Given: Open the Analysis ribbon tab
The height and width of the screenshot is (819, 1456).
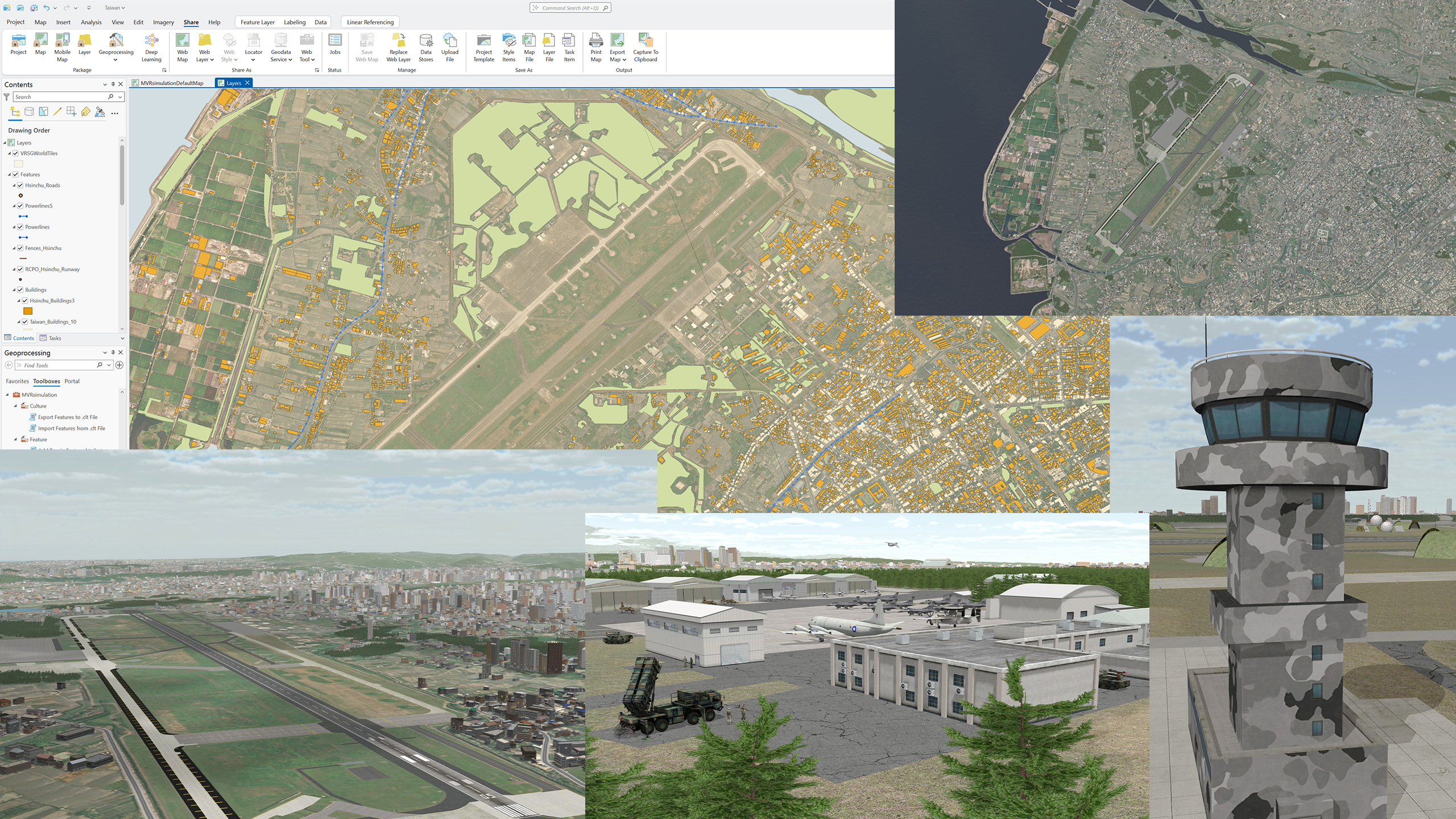Looking at the screenshot, I should pos(91,22).
